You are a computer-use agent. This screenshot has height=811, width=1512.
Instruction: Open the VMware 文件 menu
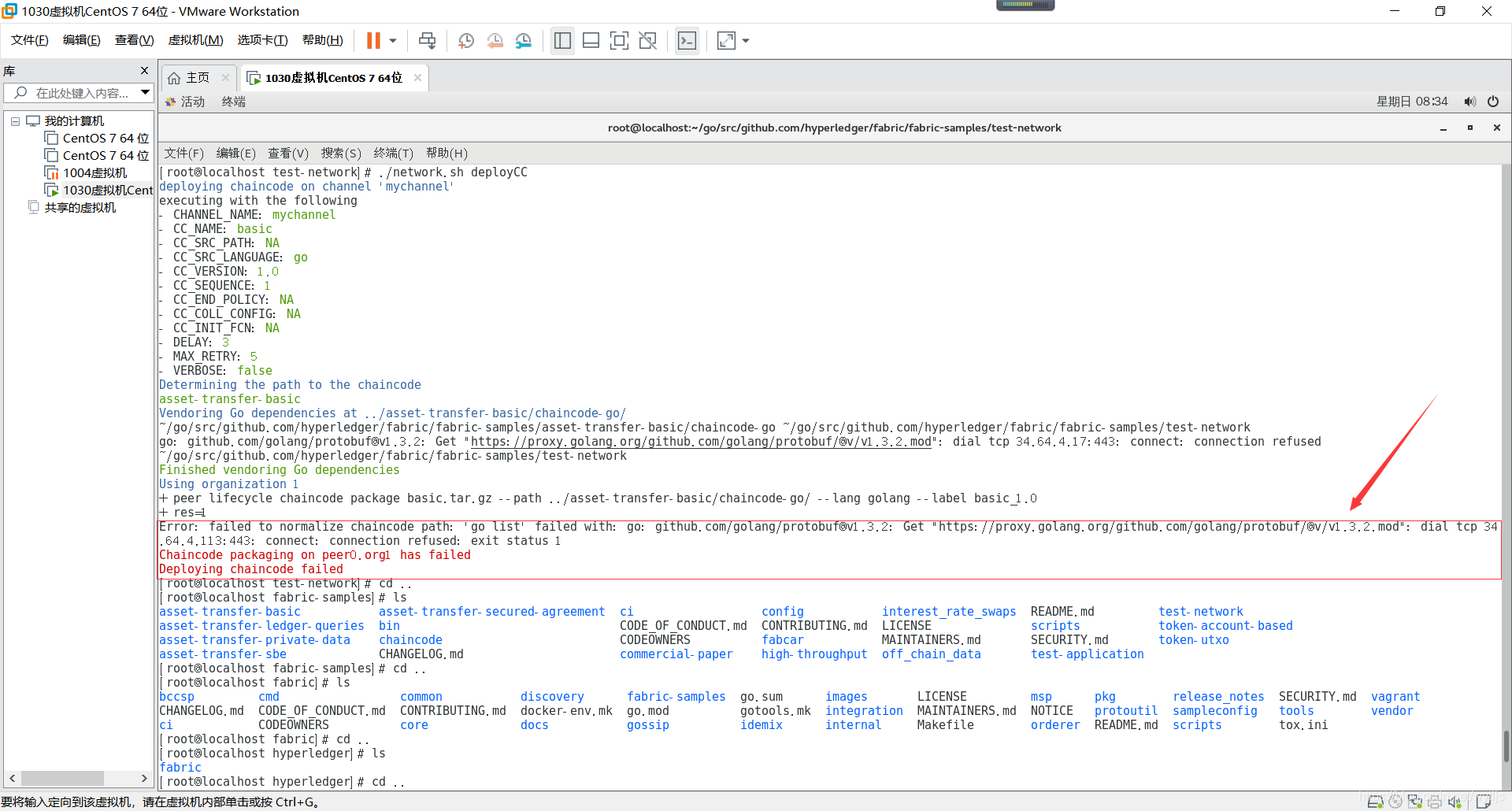pos(30,40)
